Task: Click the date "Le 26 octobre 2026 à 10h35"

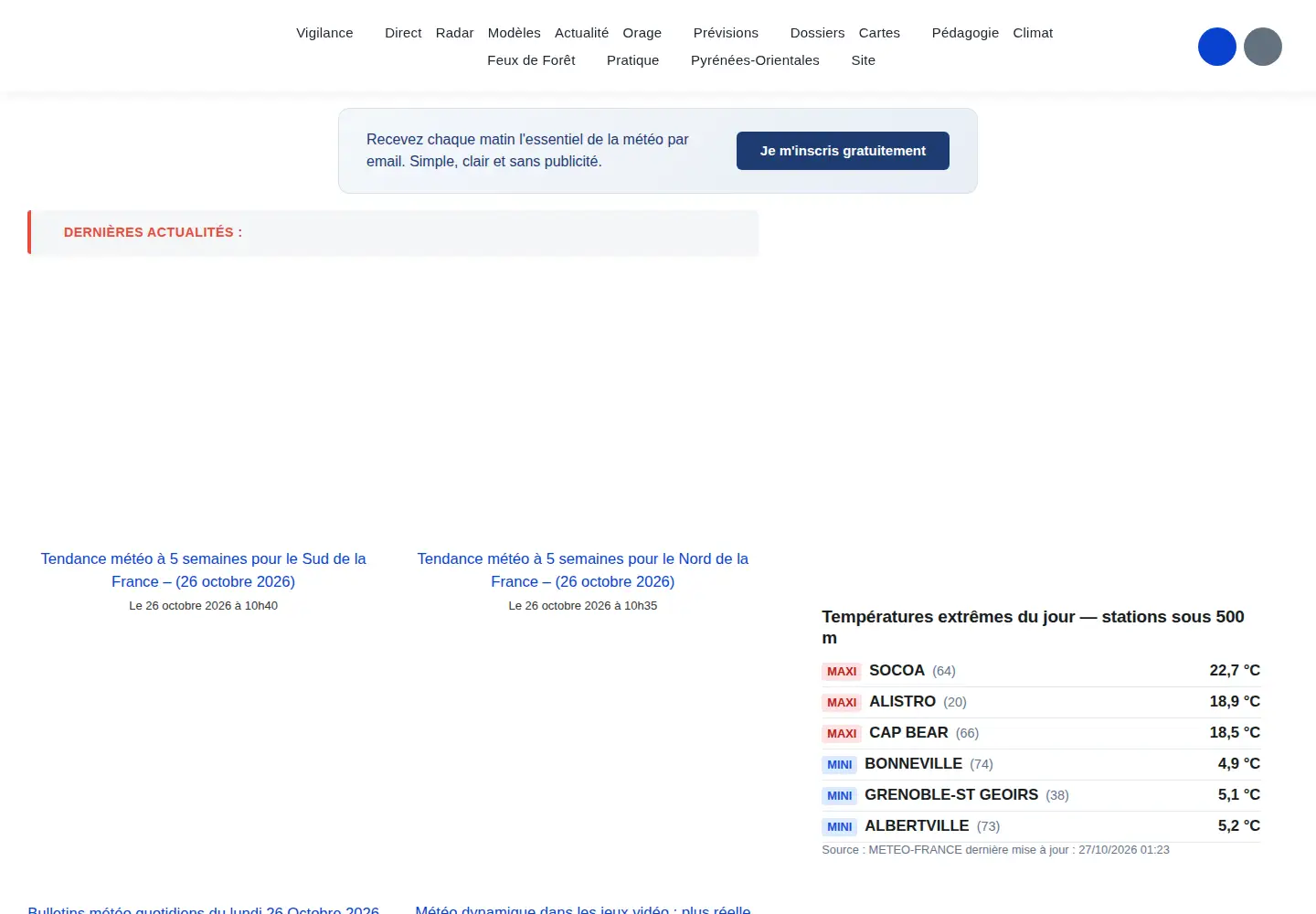Action: point(583,605)
